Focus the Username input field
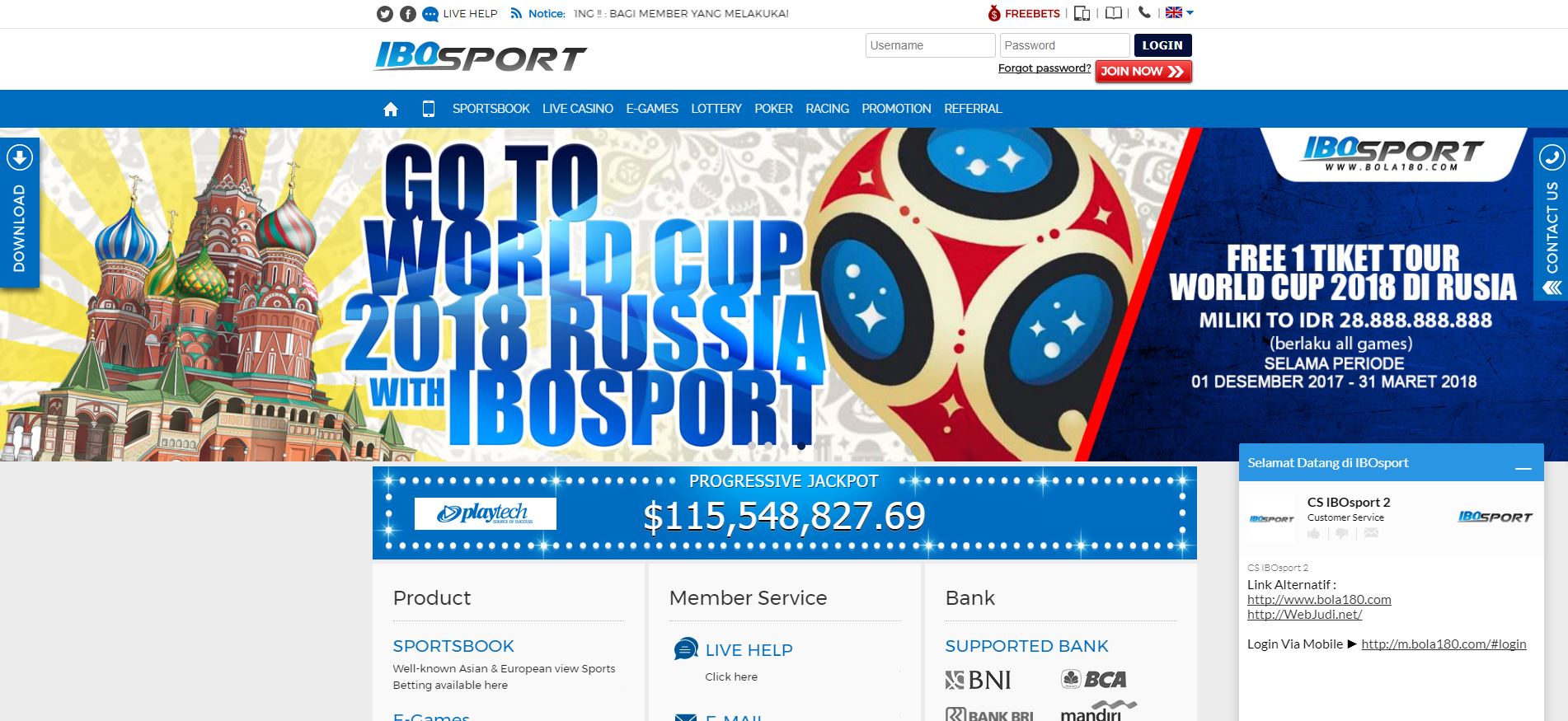This screenshot has height=721, width=1568. click(x=930, y=45)
